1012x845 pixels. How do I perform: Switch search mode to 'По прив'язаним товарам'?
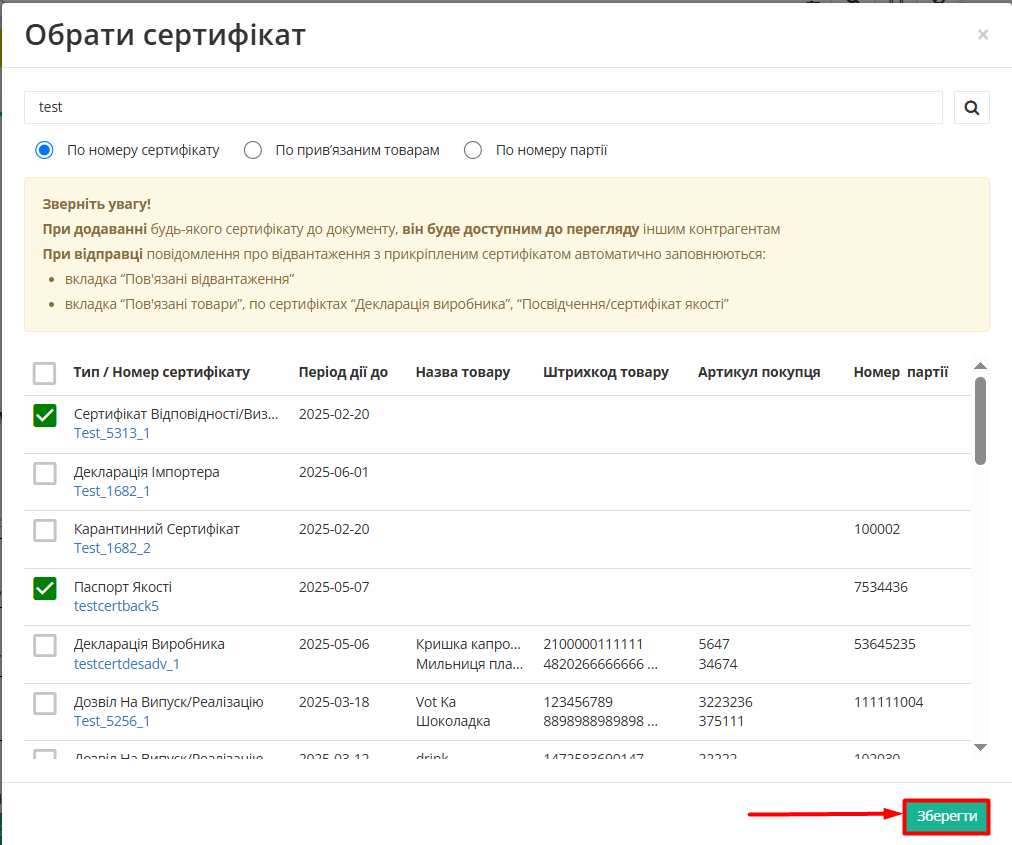tap(252, 149)
